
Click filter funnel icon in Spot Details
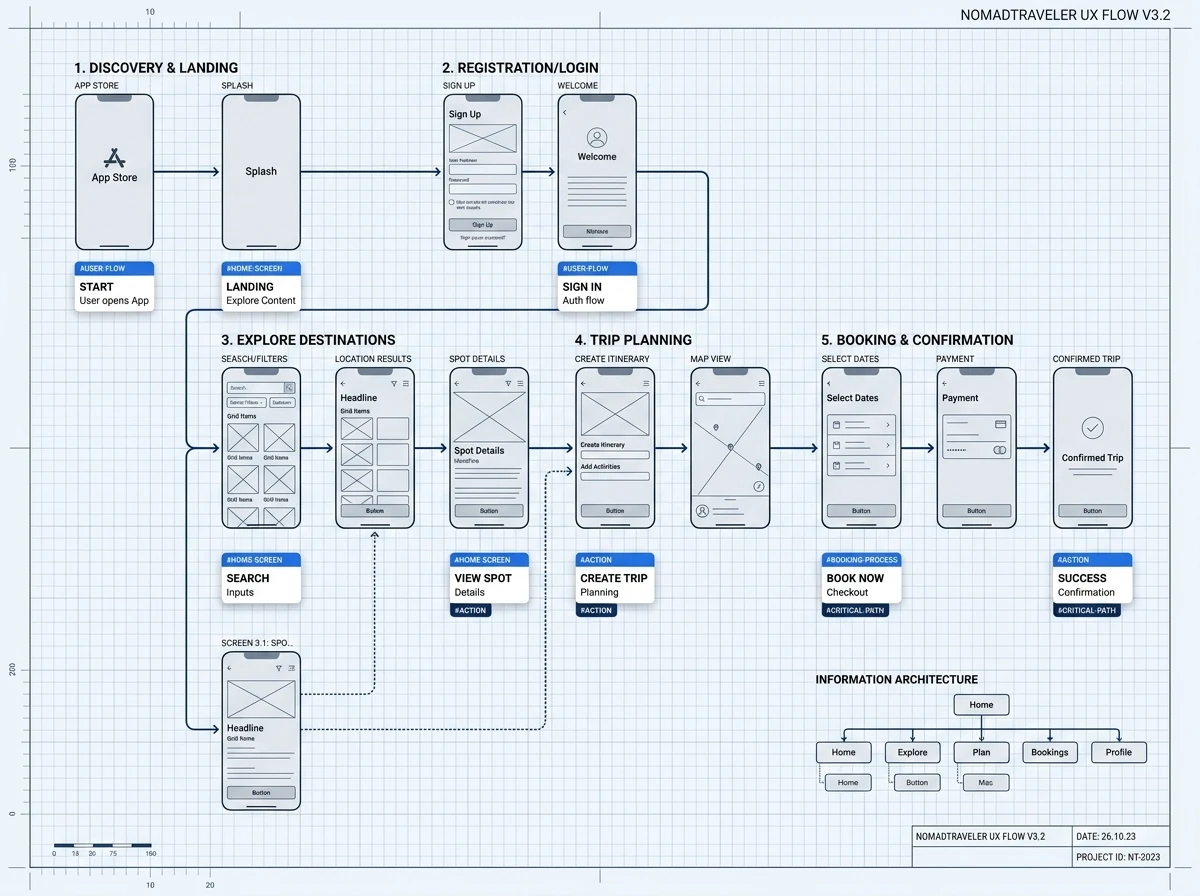[508, 383]
